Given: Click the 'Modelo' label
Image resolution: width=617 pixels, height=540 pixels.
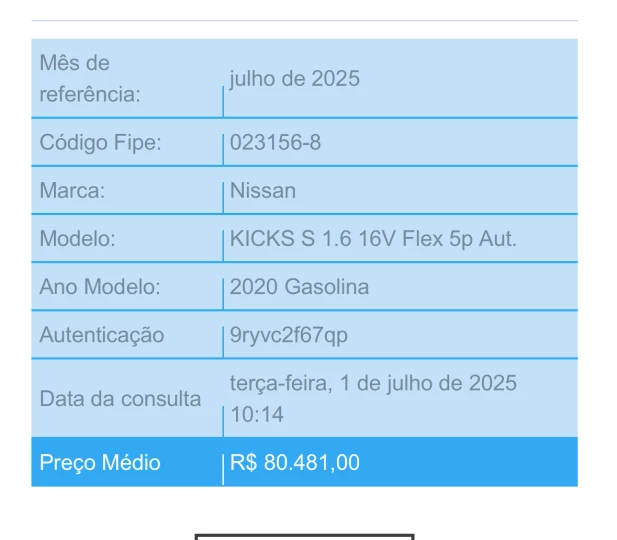Looking at the screenshot, I should (78, 239).
